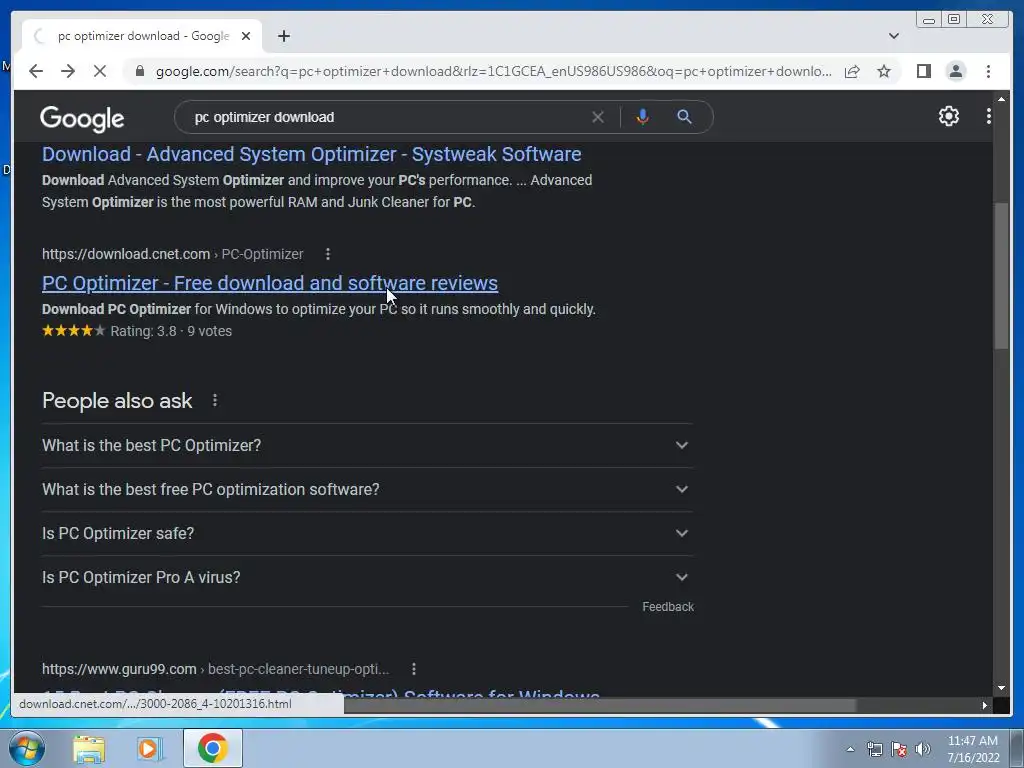Click the People also ask heading

point(117,400)
